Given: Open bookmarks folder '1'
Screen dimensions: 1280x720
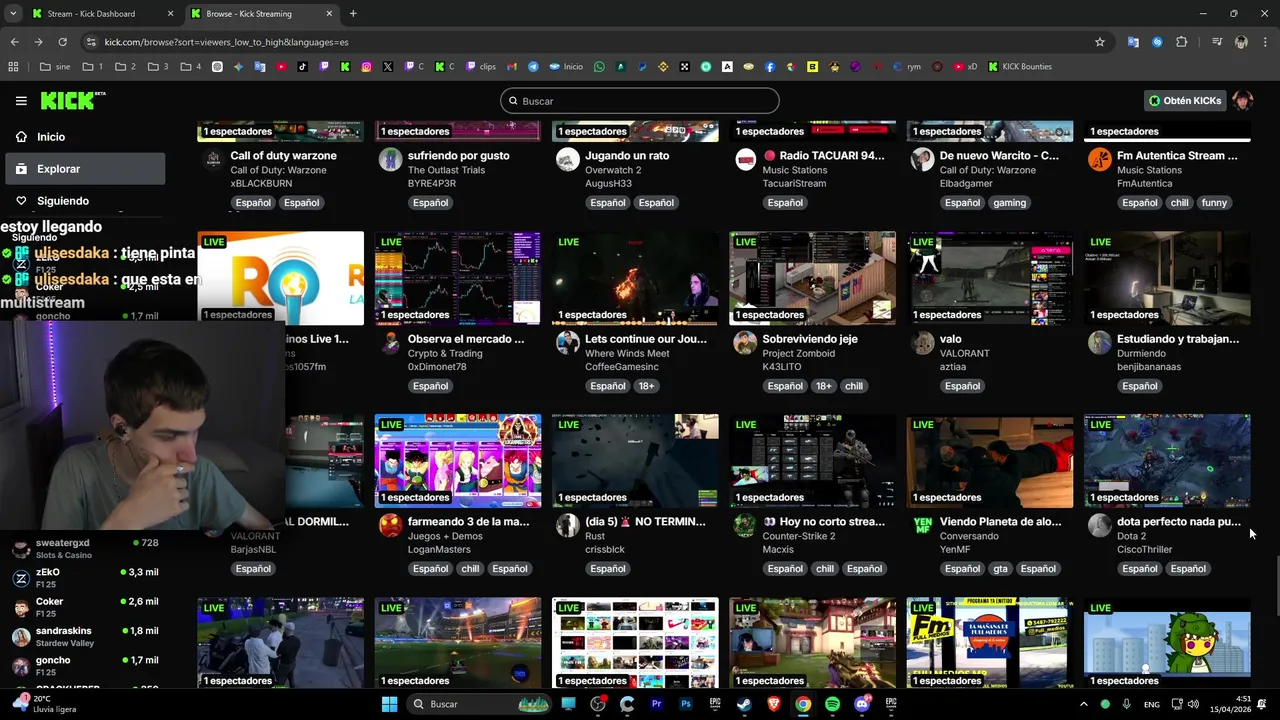Looking at the screenshot, I should [x=93, y=67].
